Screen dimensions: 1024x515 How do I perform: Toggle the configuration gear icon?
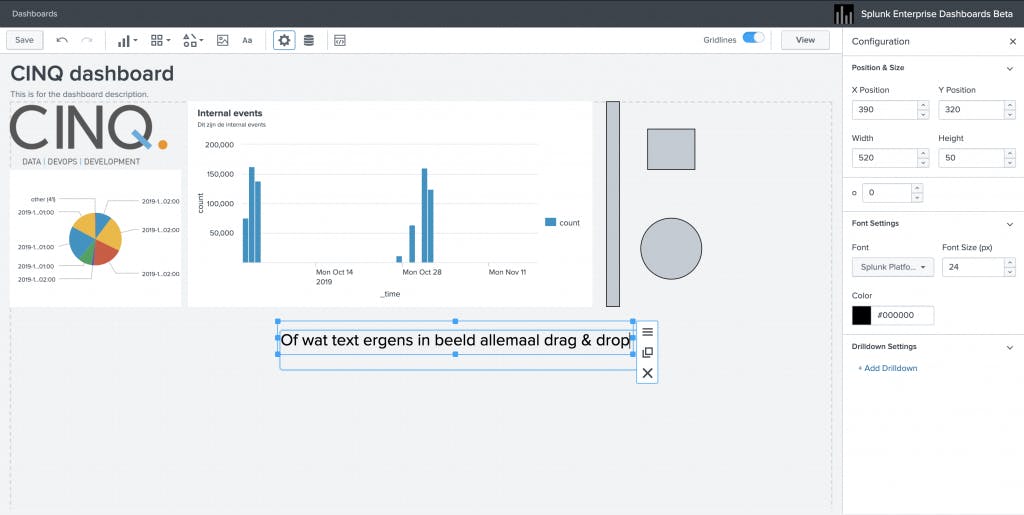[x=284, y=40]
